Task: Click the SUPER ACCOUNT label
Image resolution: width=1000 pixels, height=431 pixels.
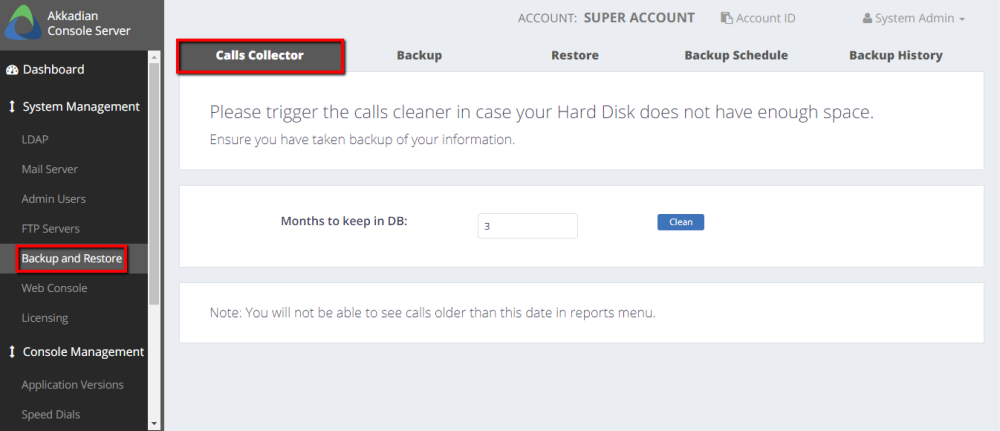Action: click(639, 18)
